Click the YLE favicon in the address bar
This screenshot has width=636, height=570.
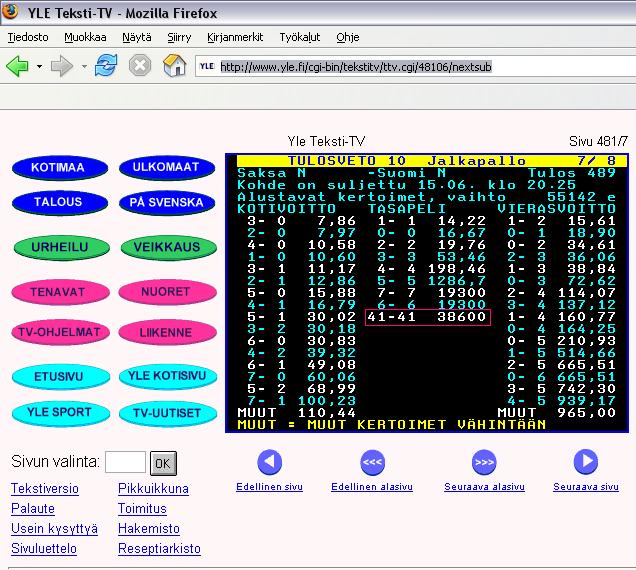click(x=207, y=66)
